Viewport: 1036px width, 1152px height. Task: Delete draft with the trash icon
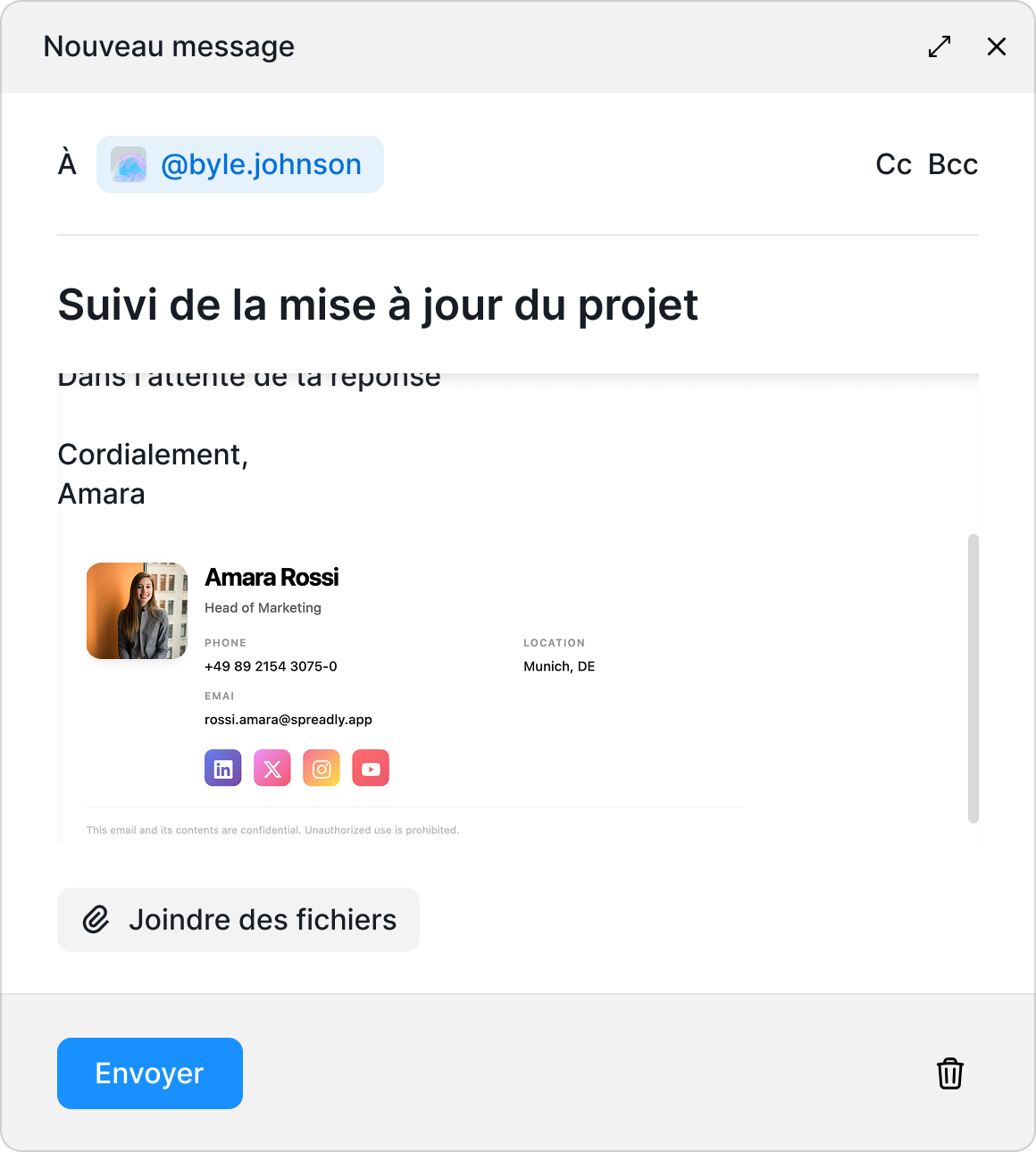coord(950,1073)
